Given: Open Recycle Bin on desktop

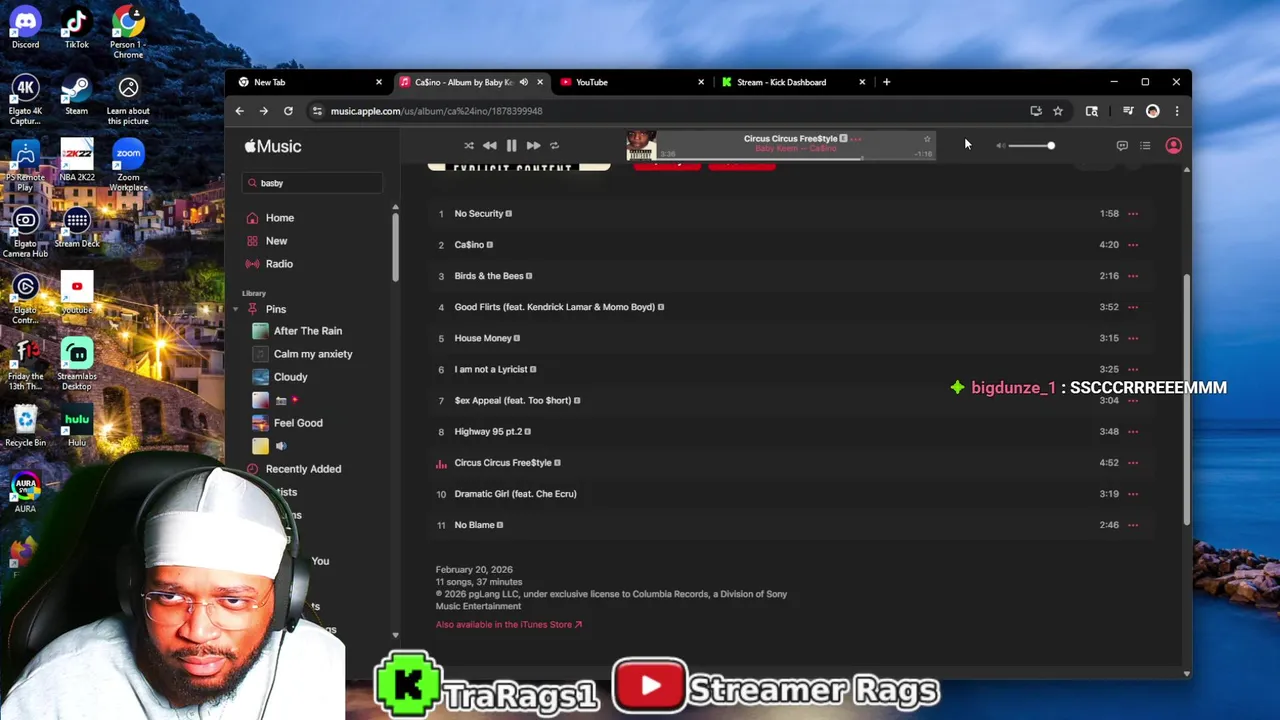Looking at the screenshot, I should [25, 426].
